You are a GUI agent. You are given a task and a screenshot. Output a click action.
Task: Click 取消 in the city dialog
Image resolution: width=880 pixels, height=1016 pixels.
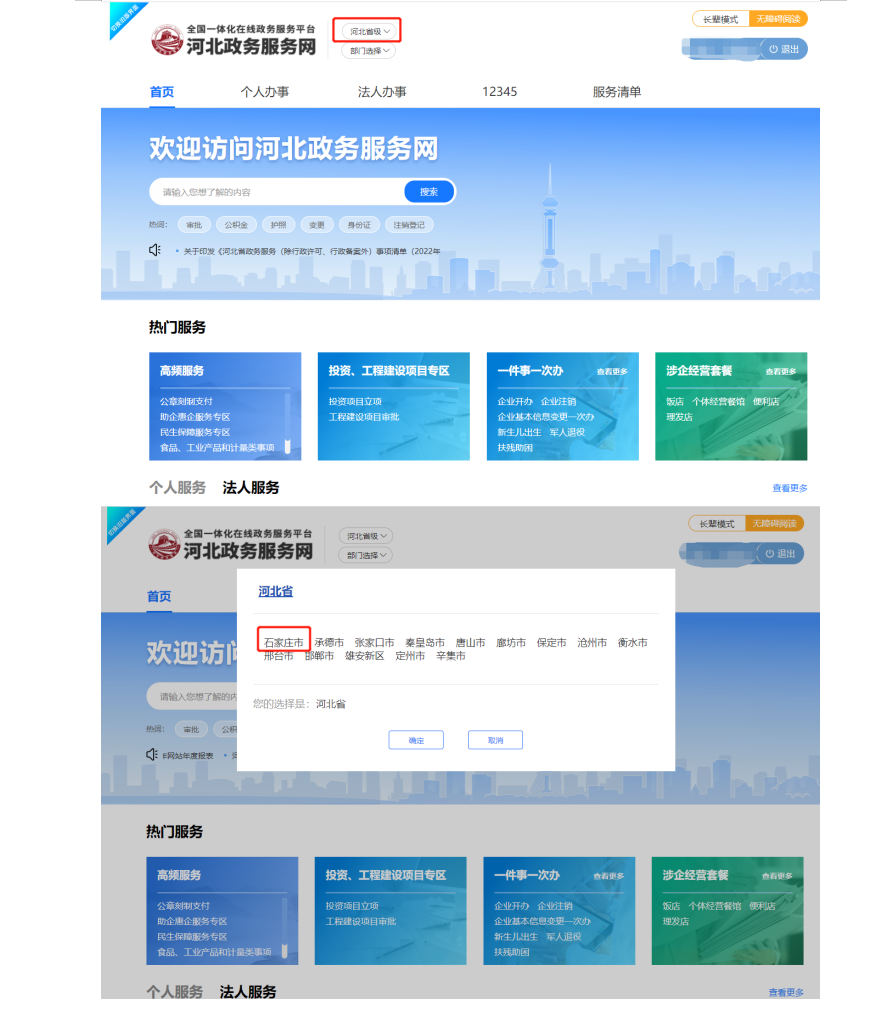tap(495, 740)
